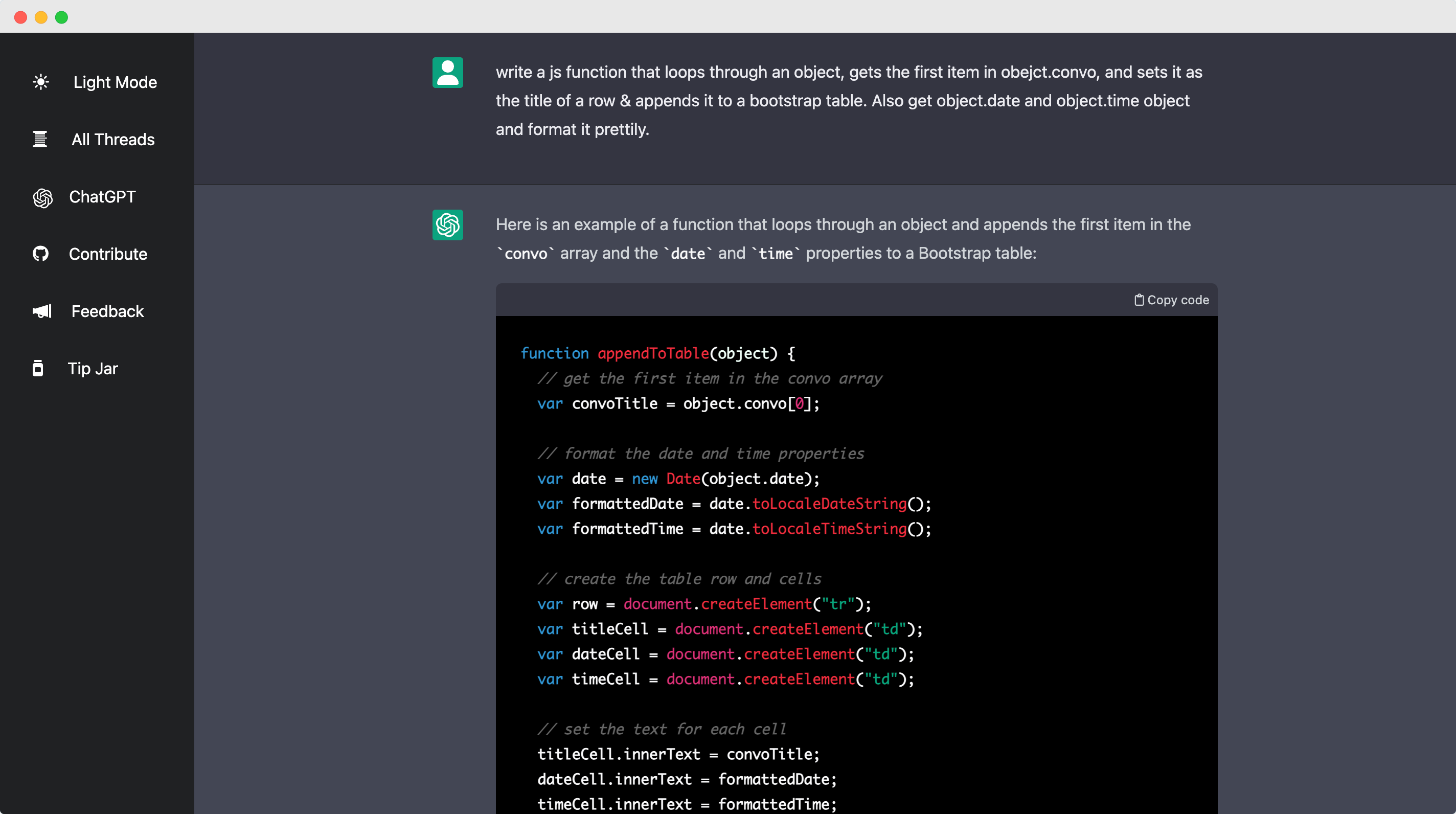The height and width of the screenshot is (814, 1456).
Task: Open All Threads from the sidebar
Action: (112, 140)
